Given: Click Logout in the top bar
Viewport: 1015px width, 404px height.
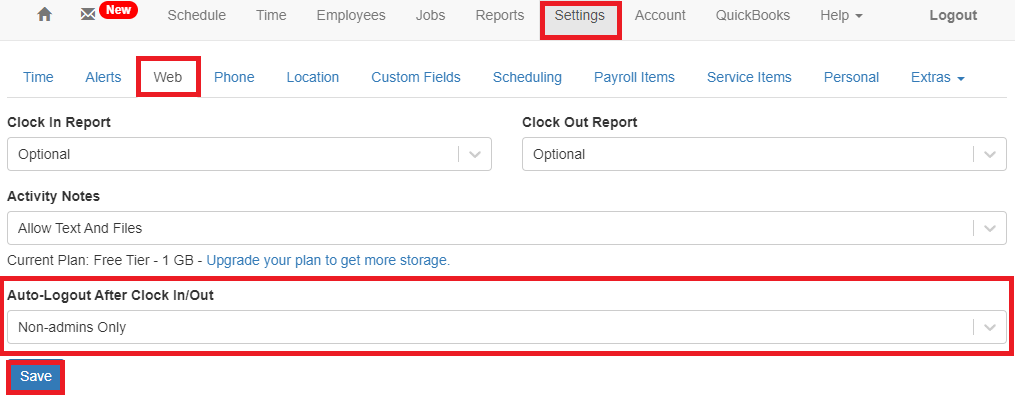Looking at the screenshot, I should point(953,15).
